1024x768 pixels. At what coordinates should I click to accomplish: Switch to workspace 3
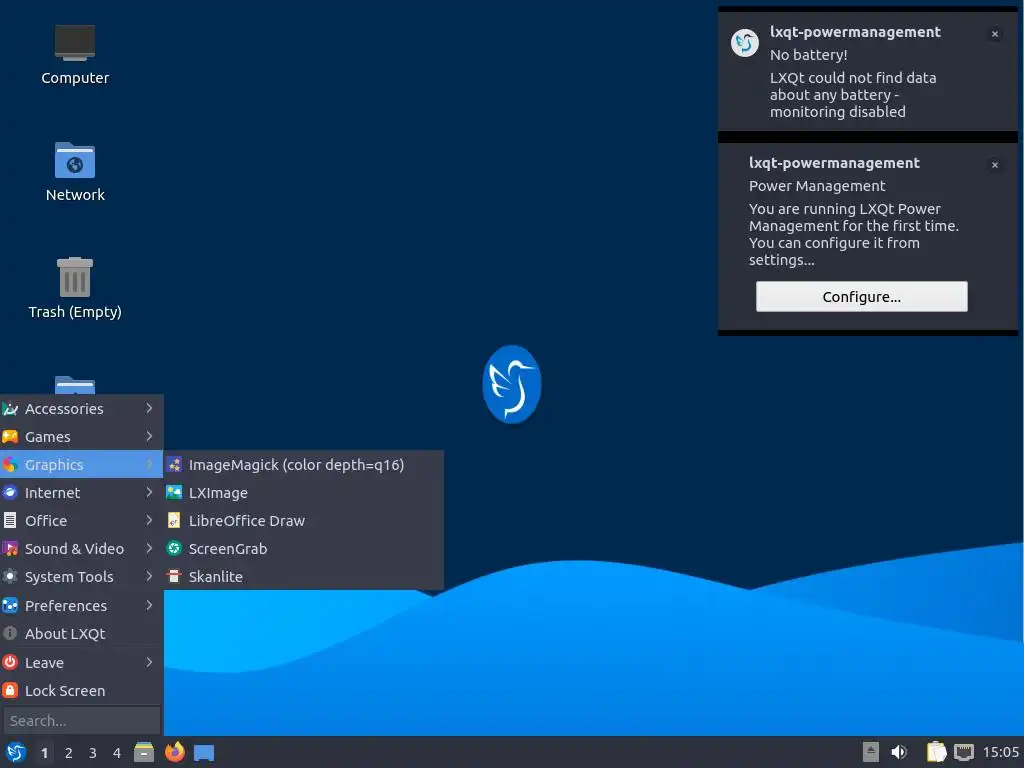pyautogui.click(x=93, y=753)
